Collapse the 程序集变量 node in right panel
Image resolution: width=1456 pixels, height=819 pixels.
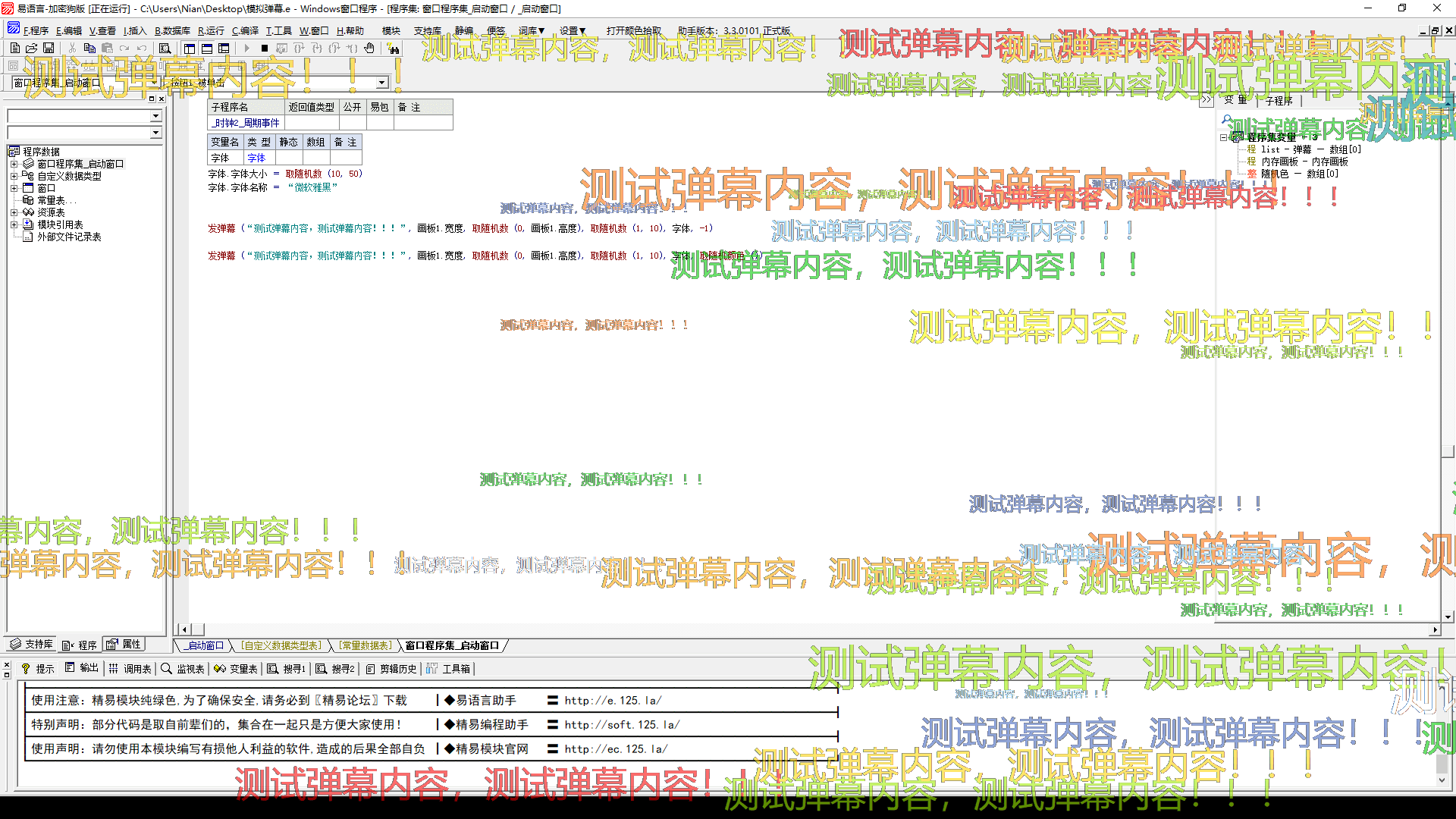pos(1223,137)
